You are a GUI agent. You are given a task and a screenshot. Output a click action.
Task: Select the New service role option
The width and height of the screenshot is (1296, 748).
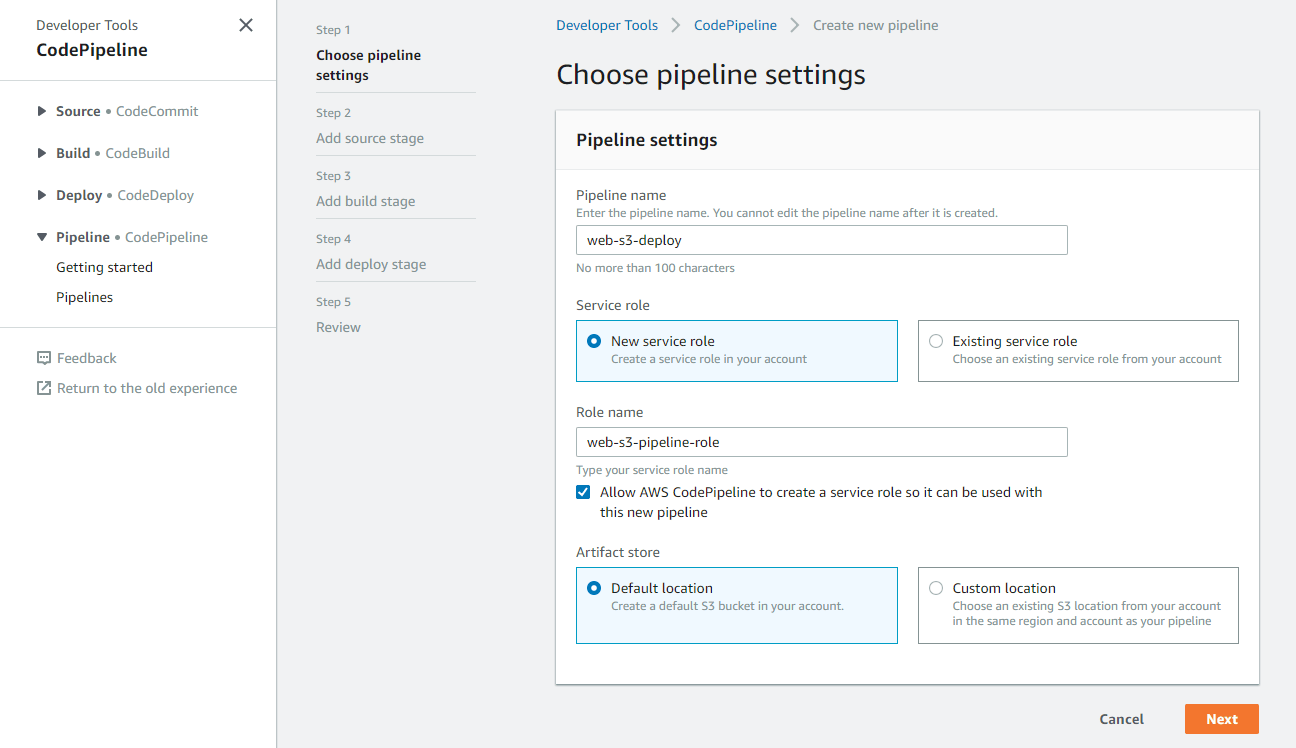point(594,341)
